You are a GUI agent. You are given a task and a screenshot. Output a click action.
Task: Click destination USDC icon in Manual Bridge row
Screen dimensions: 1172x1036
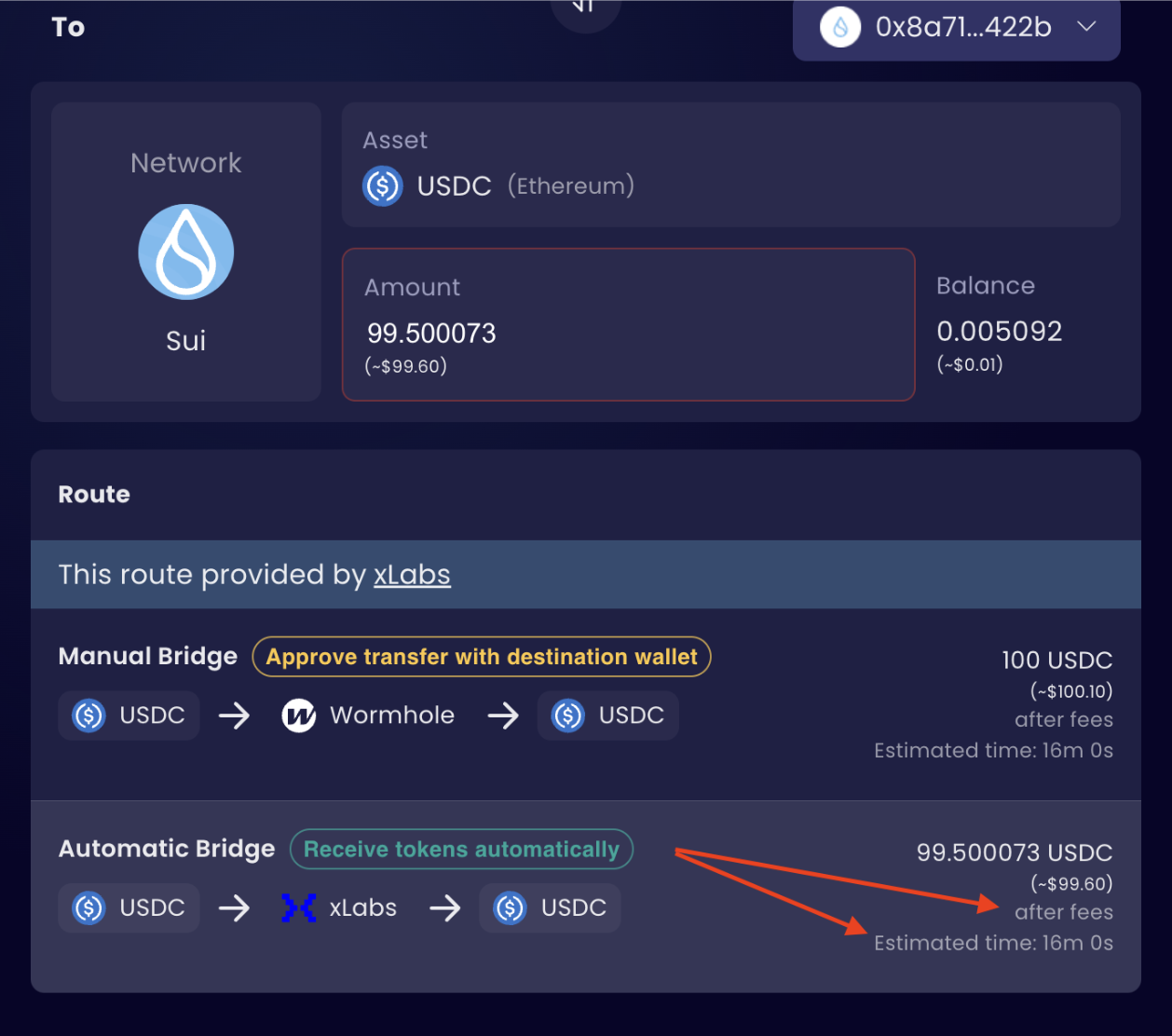click(568, 716)
